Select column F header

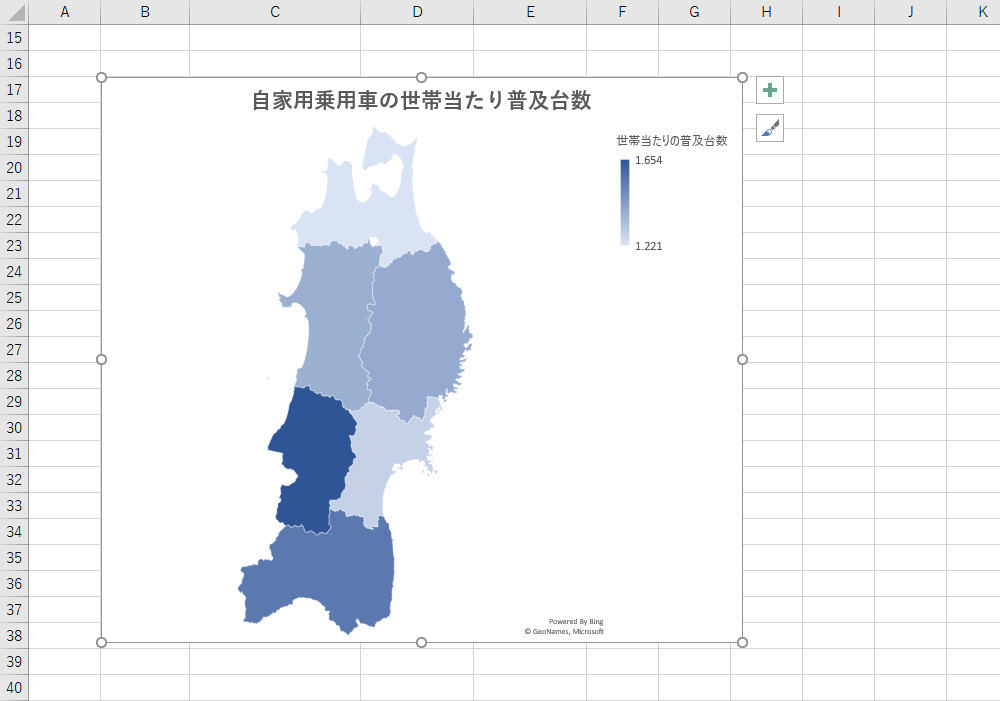(x=622, y=12)
